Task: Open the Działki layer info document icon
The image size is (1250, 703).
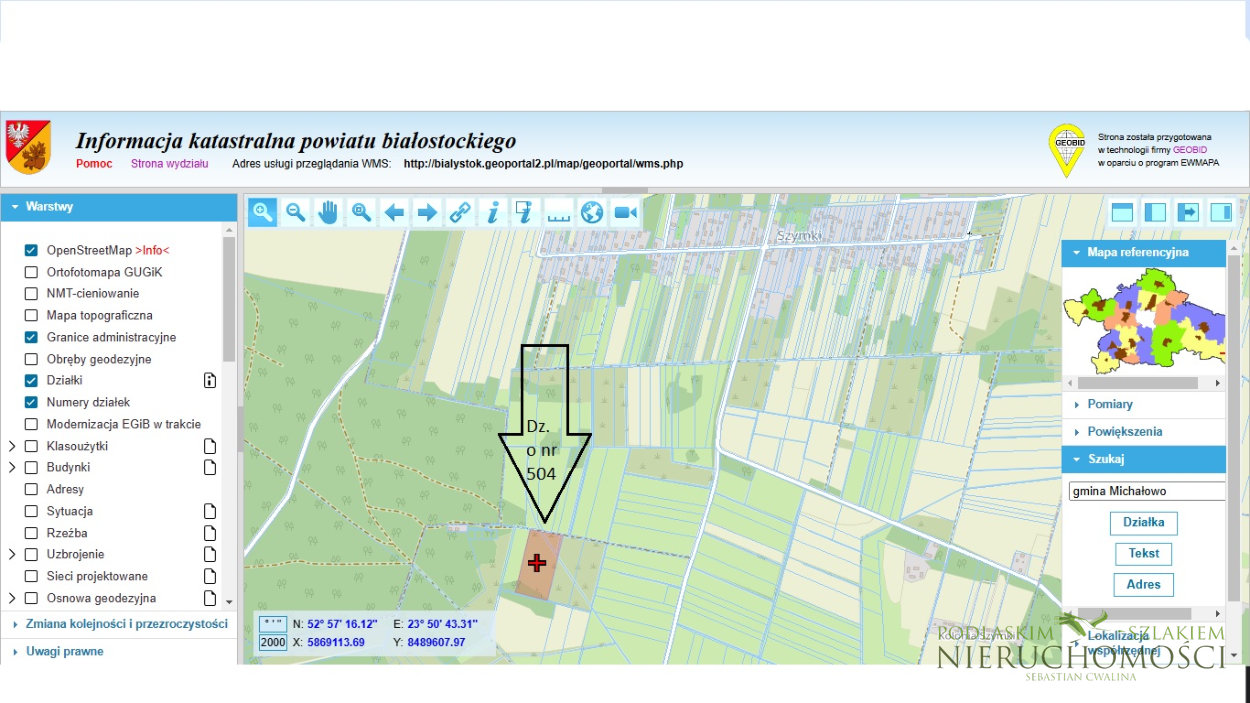Action: (210, 380)
